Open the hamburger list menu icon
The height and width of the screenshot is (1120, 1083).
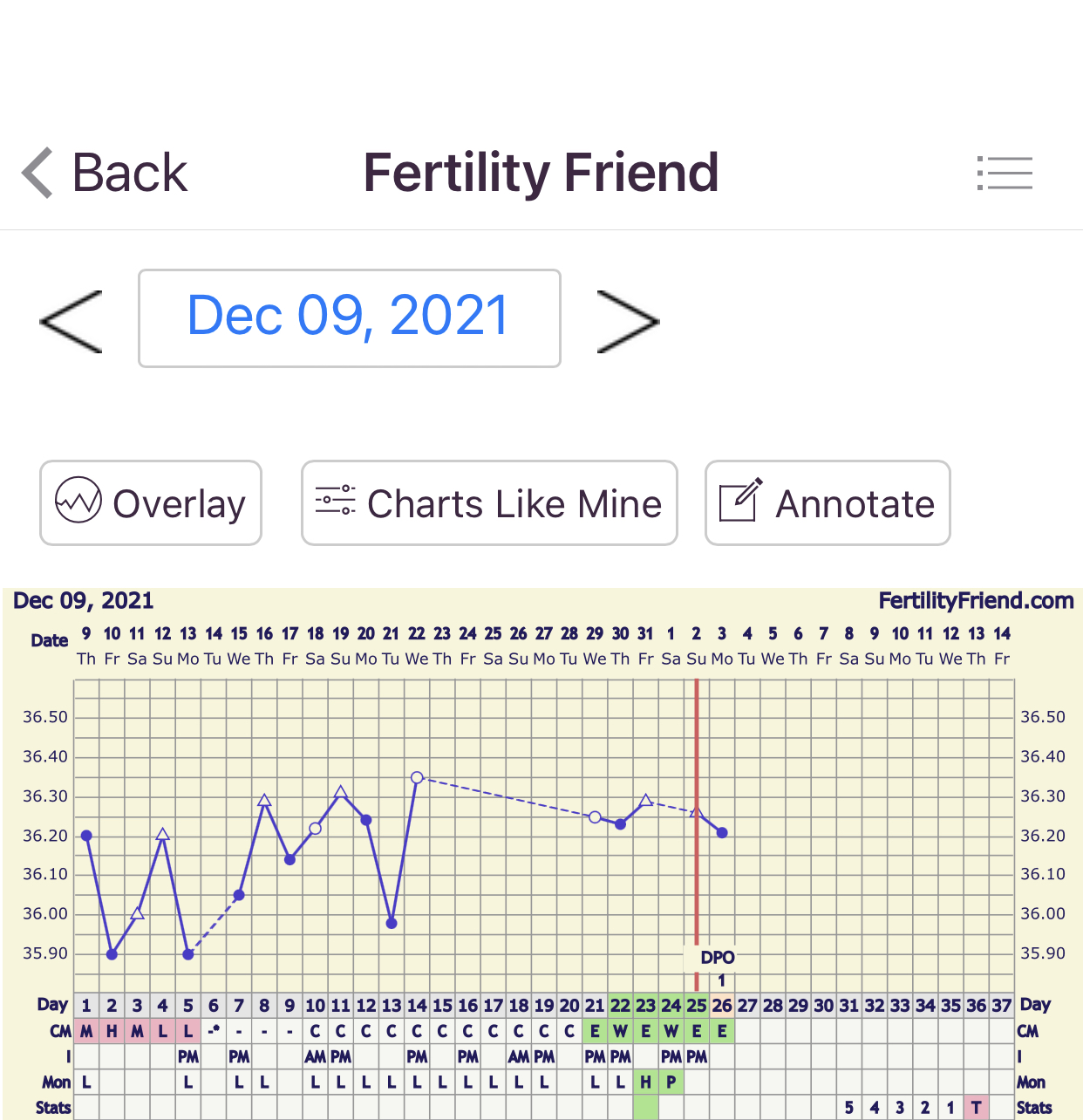(x=1005, y=173)
